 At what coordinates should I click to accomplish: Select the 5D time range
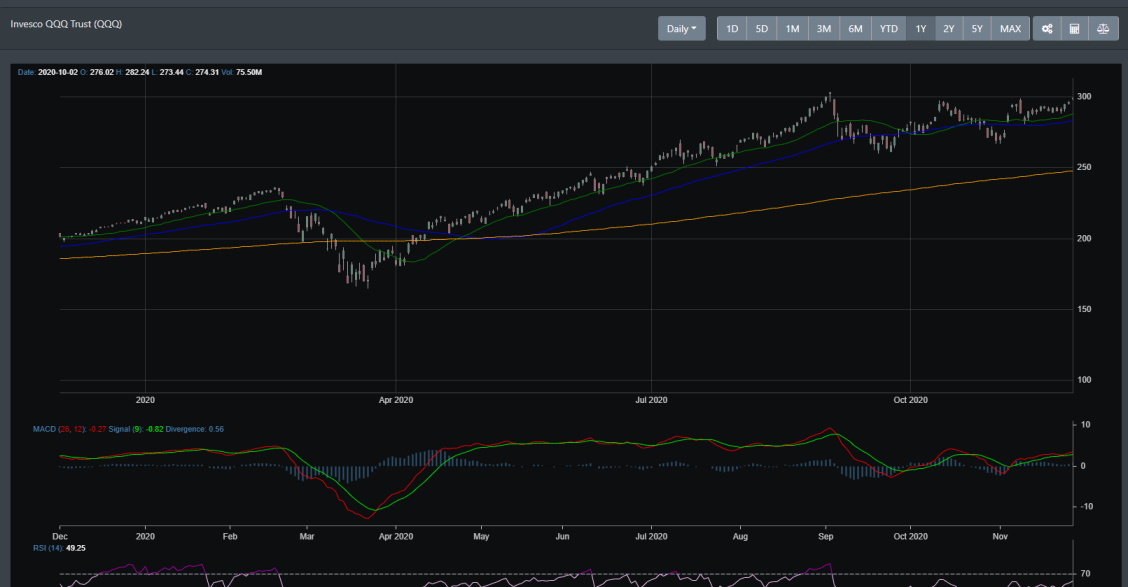[762, 29]
